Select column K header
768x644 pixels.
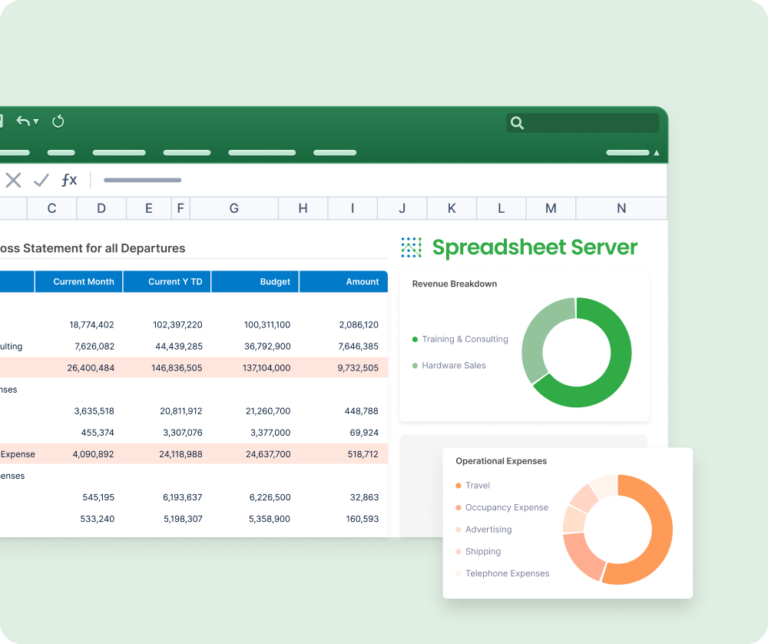(452, 208)
